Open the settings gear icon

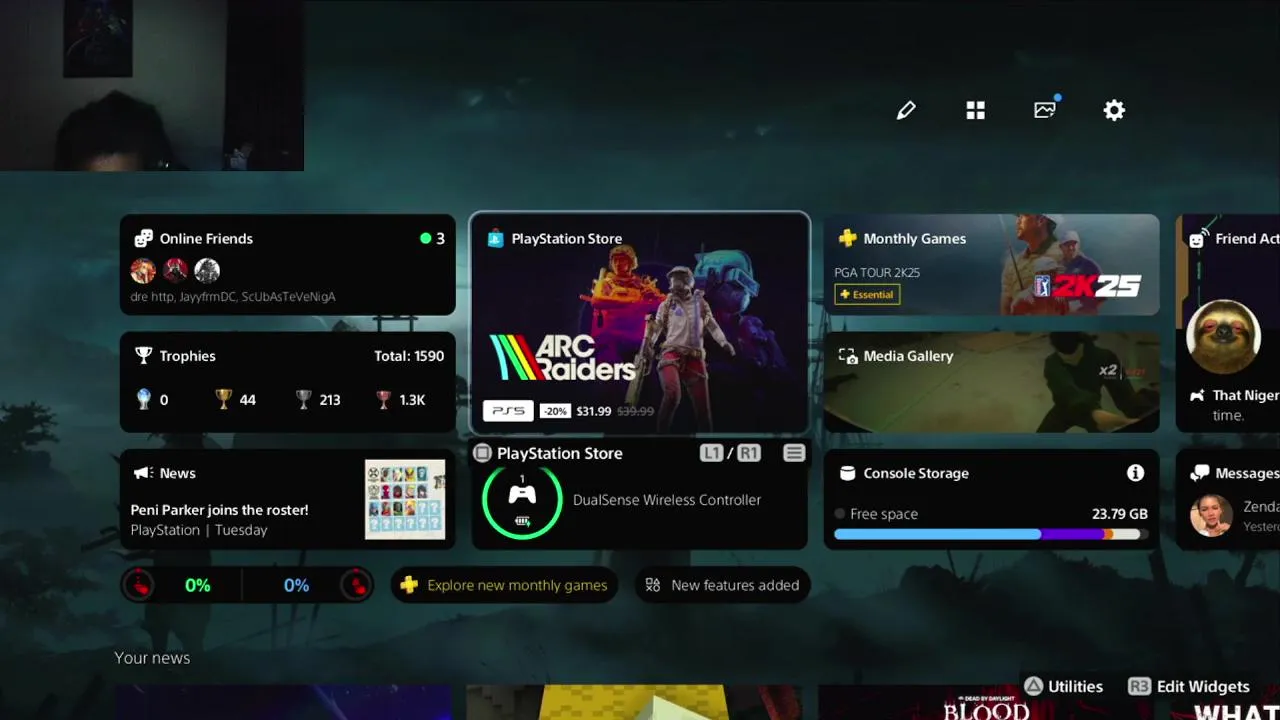(x=1114, y=110)
